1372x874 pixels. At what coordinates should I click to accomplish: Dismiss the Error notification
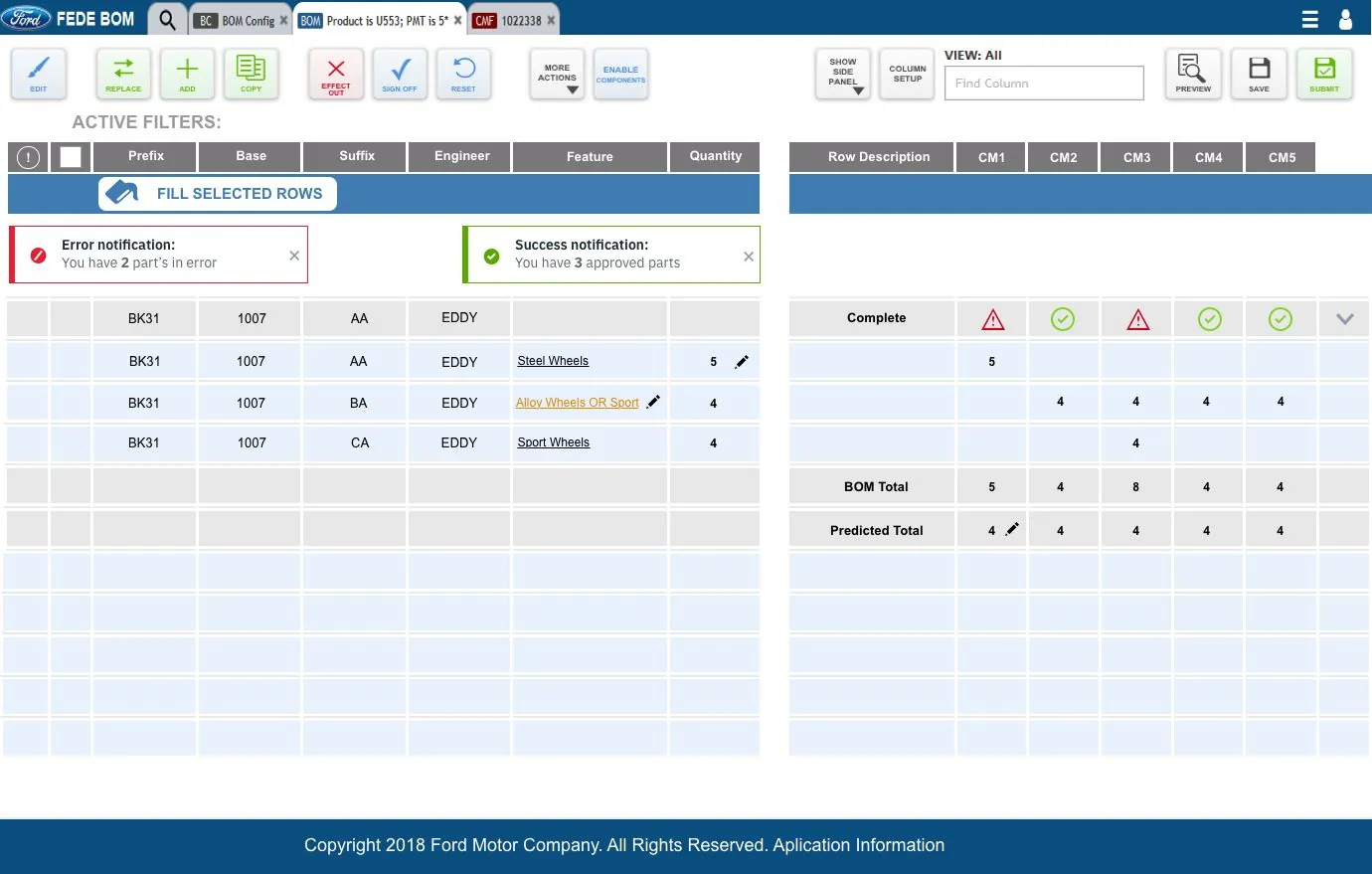tap(294, 256)
